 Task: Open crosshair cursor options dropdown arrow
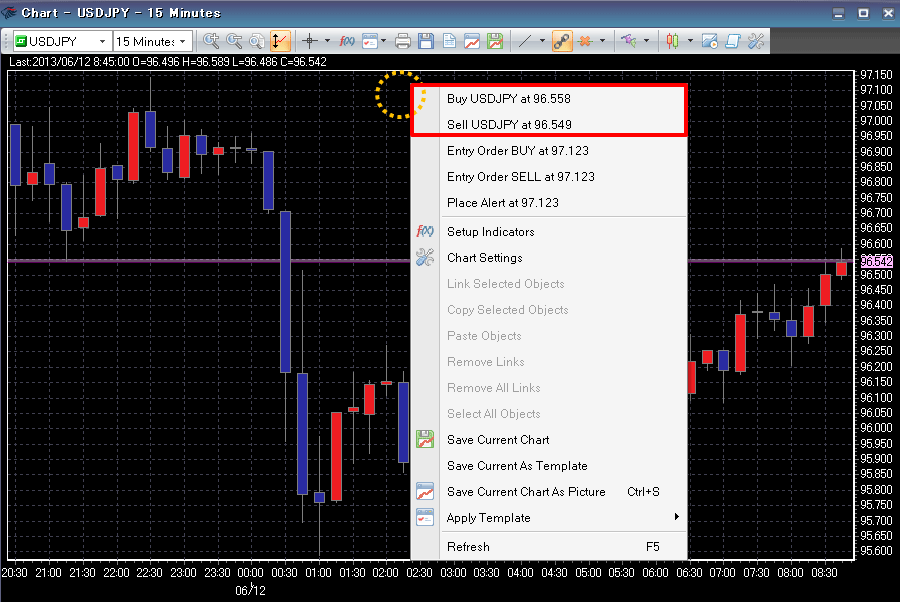coord(327,41)
